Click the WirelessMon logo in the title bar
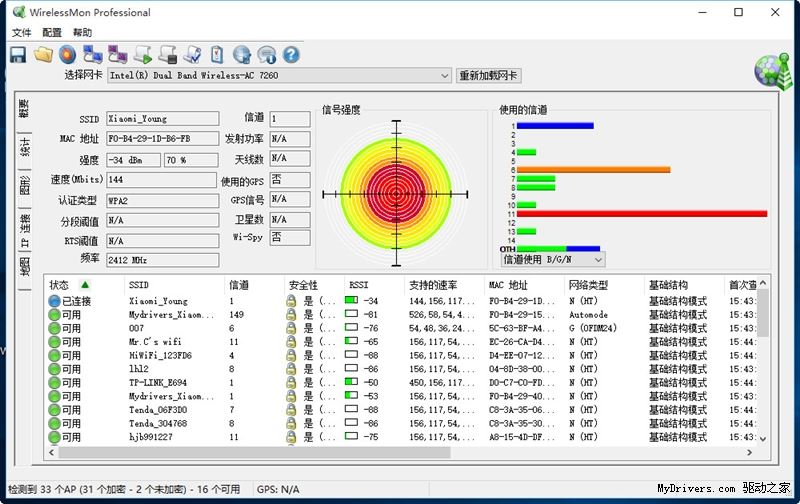Screen dimensions: 800x504 (x=19, y=12)
